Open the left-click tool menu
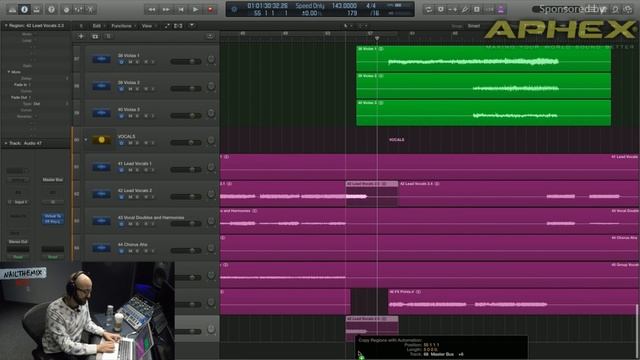This screenshot has height=360, width=640. pos(347,26)
